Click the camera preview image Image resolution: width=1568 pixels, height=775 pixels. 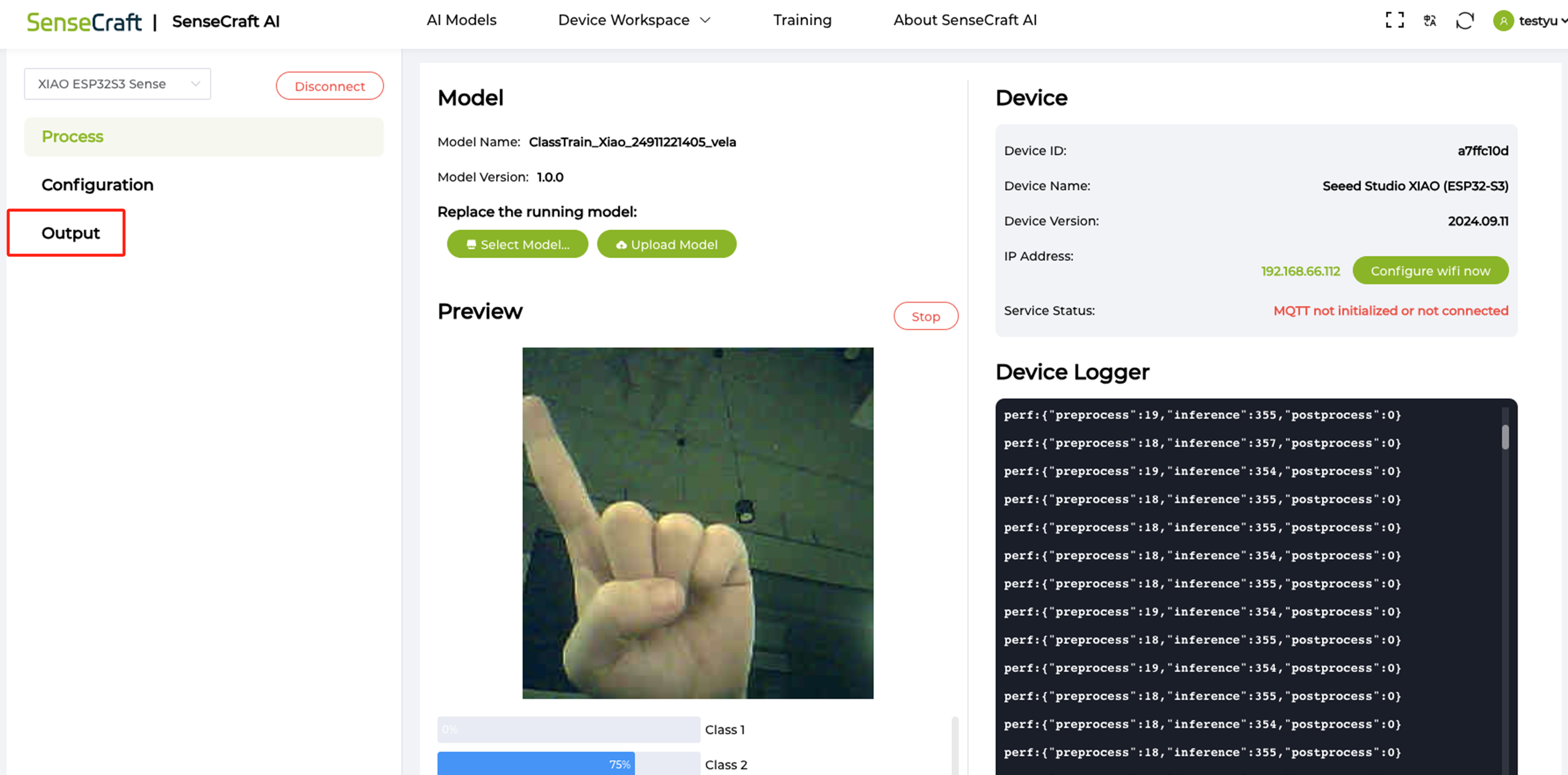pos(697,523)
